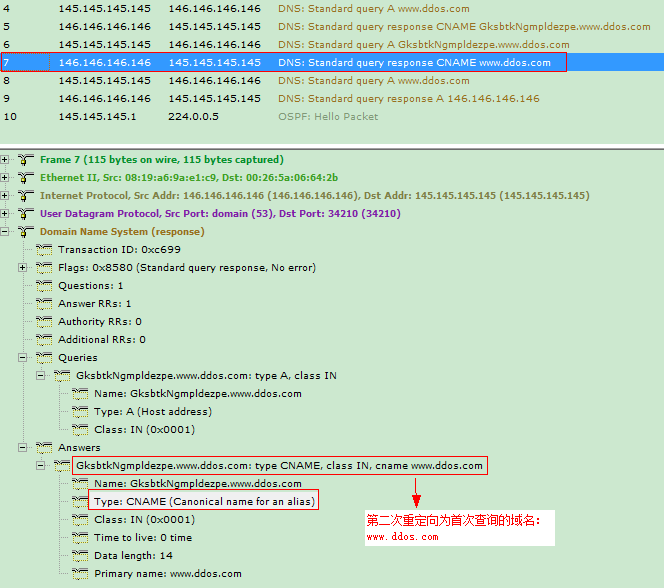
Task: Select 'Primary name: www.ddos.com' line
Action: 168,574
